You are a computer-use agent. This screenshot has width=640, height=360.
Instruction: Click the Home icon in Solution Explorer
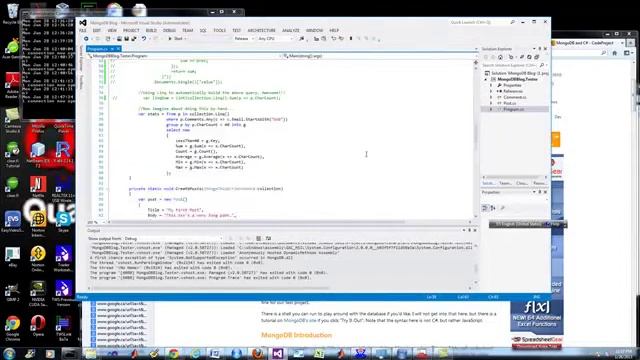(x=500, y=57)
